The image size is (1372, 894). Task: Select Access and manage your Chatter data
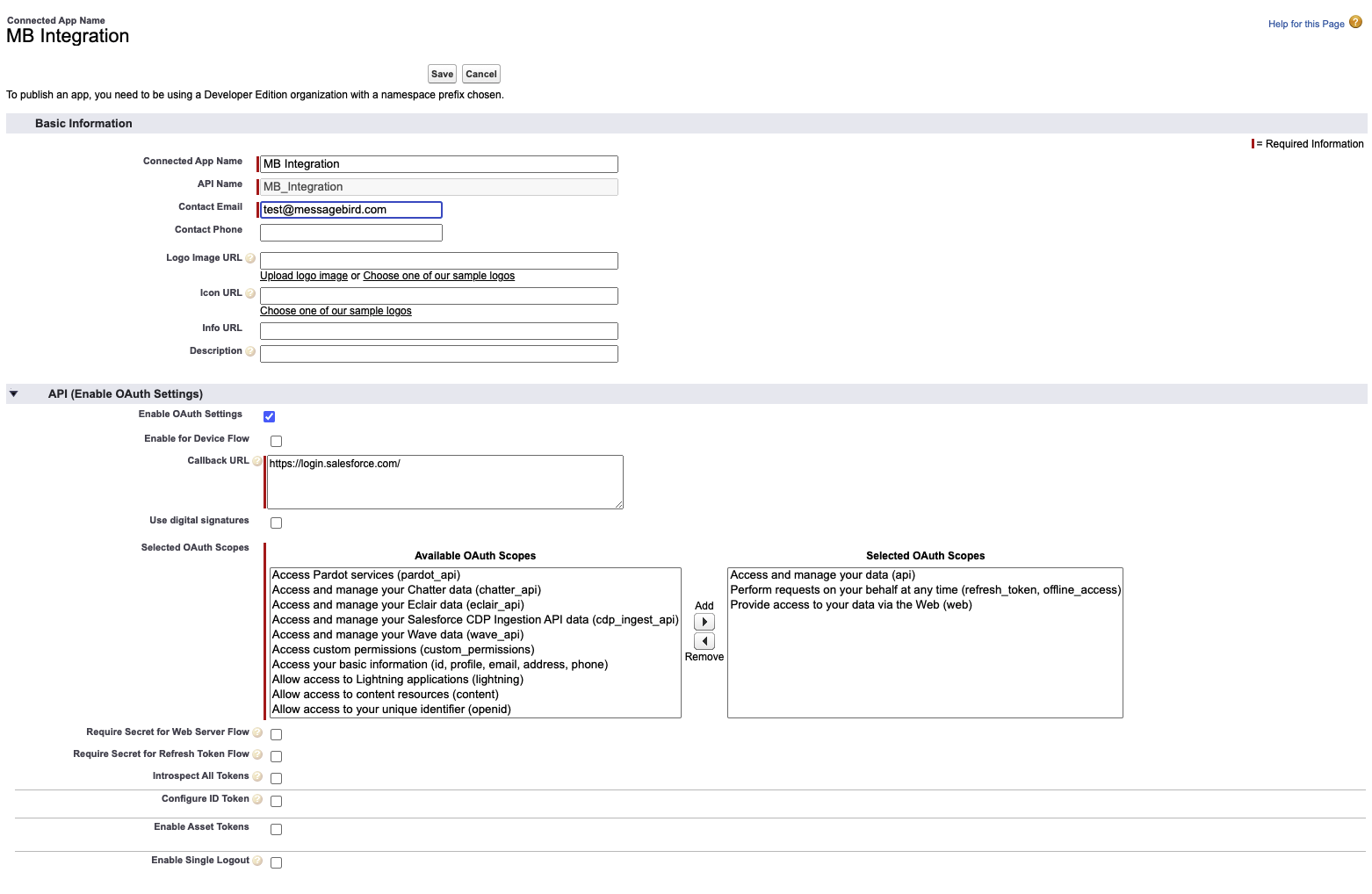tap(475, 590)
